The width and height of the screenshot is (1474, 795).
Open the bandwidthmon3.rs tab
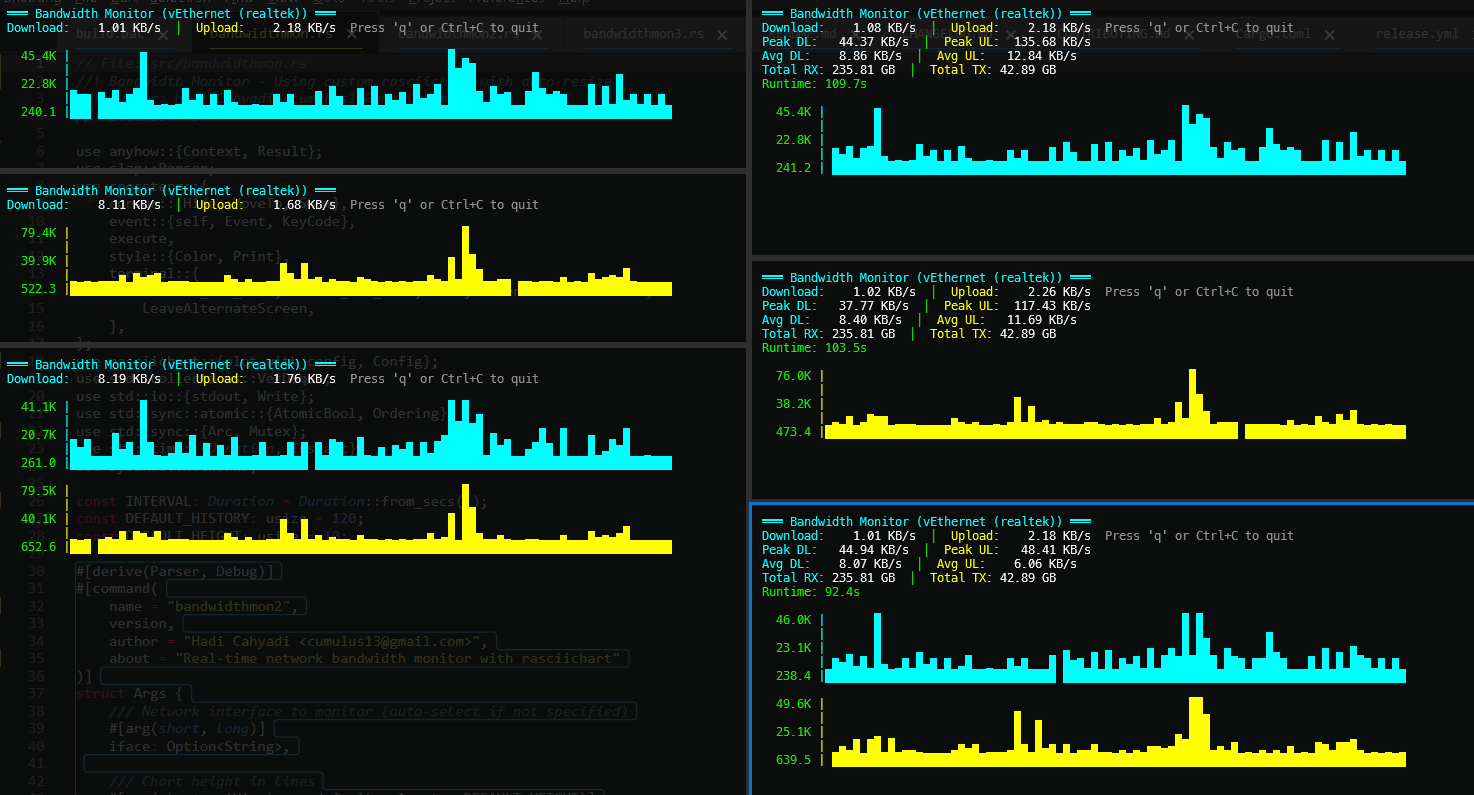tap(643, 35)
